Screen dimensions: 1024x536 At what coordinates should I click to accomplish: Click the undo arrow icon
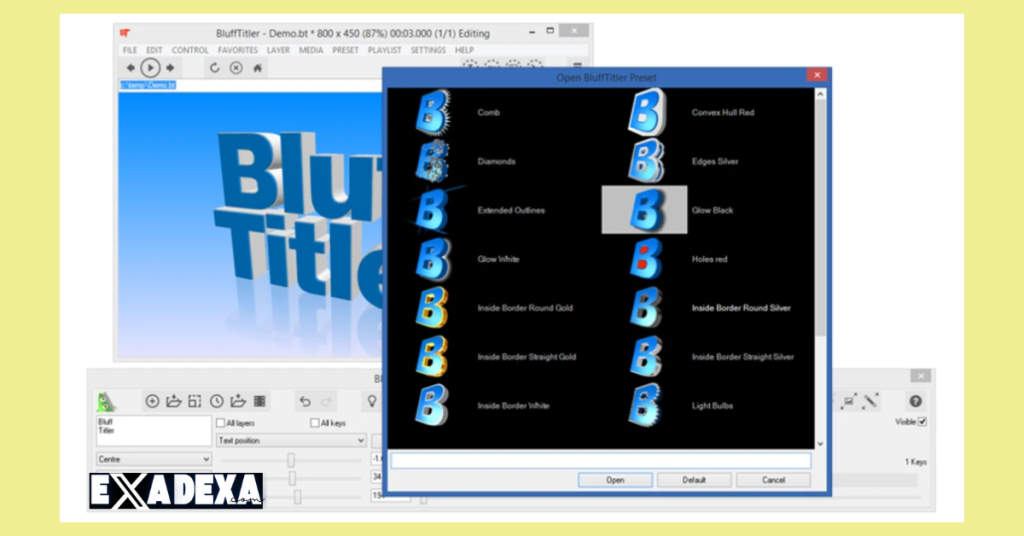click(x=305, y=402)
